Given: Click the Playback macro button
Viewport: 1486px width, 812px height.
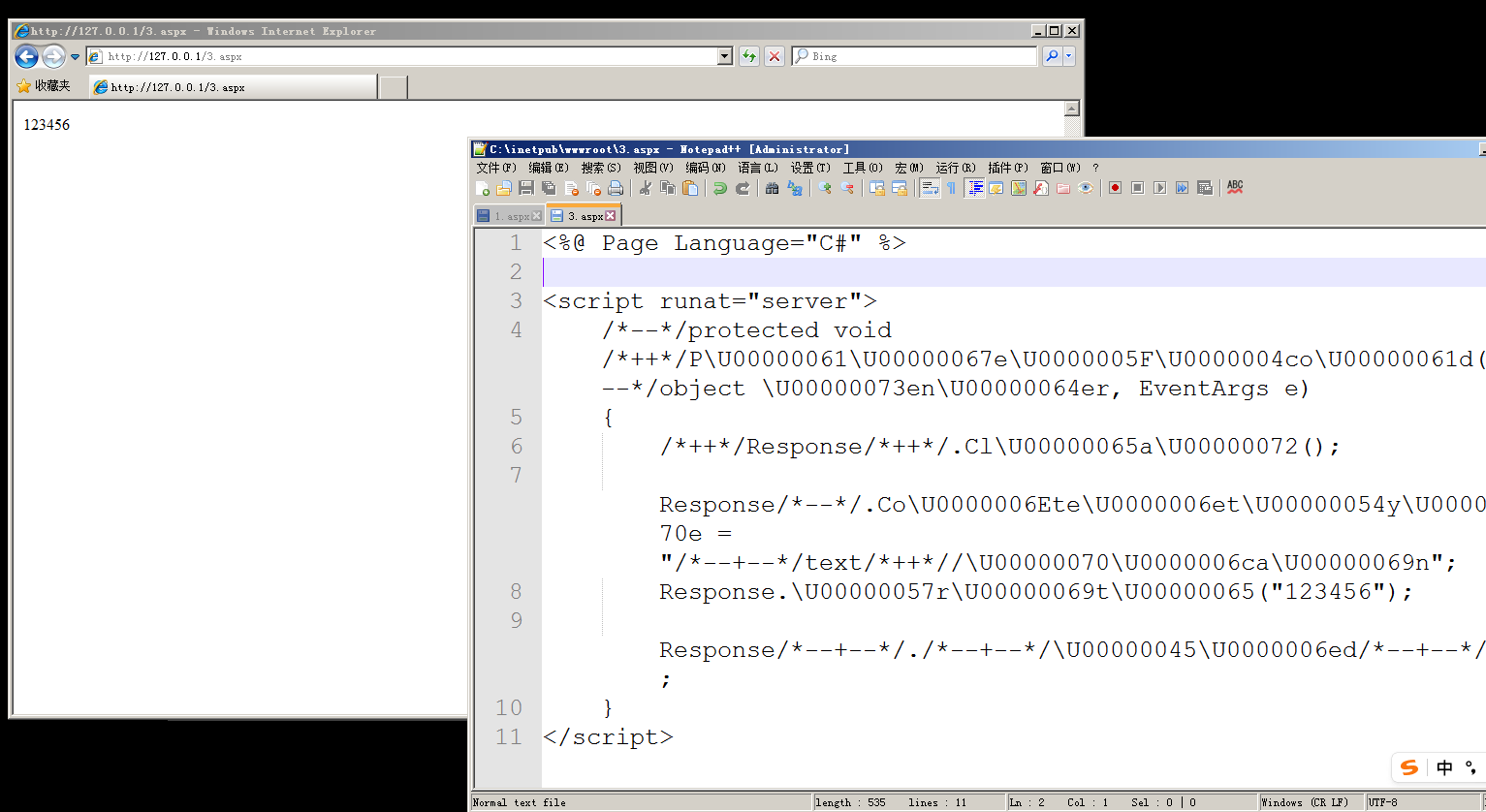Looking at the screenshot, I should tap(1160, 188).
